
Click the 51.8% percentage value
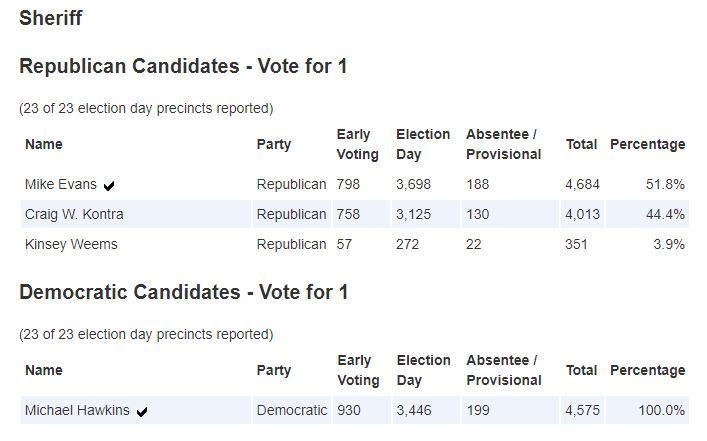pyautogui.click(x=665, y=184)
